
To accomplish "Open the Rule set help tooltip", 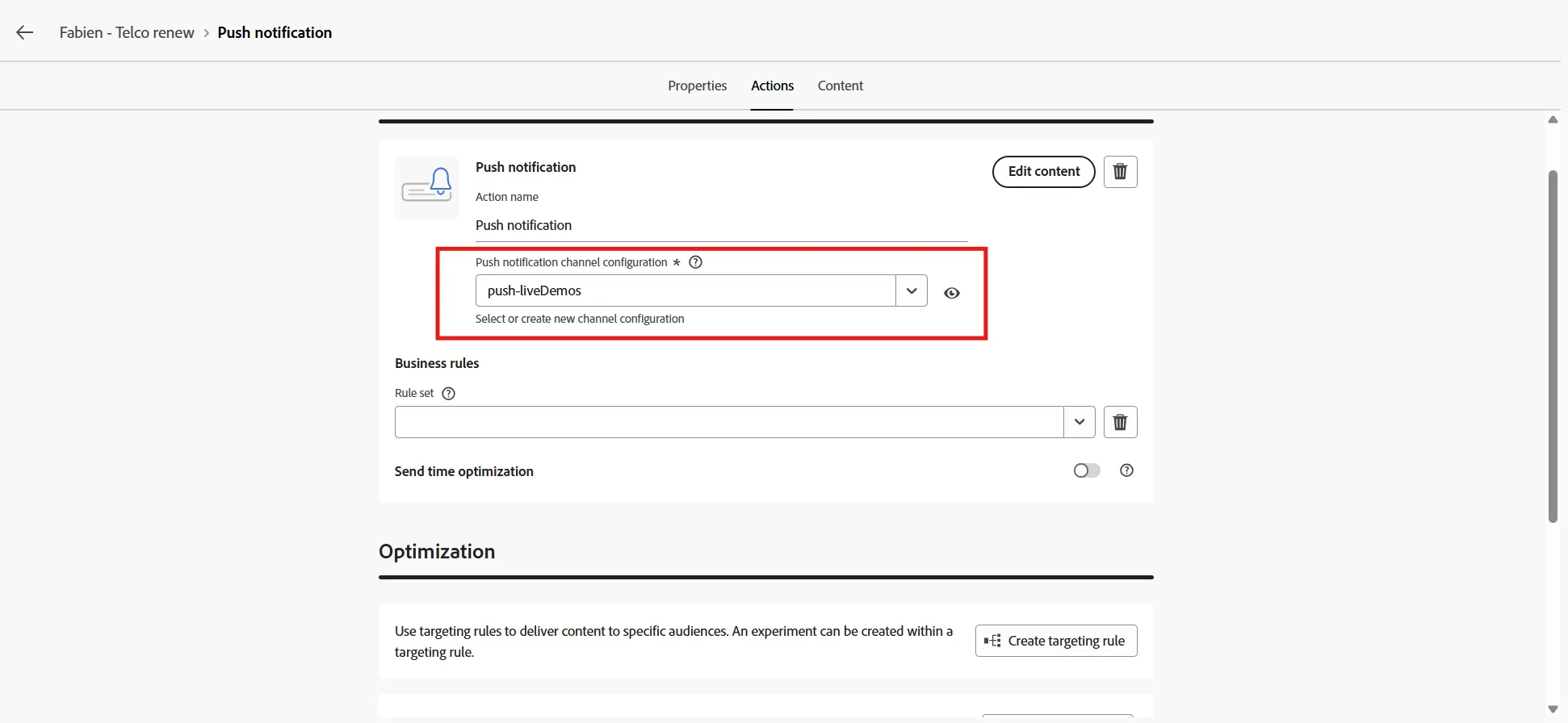I will click(x=449, y=394).
